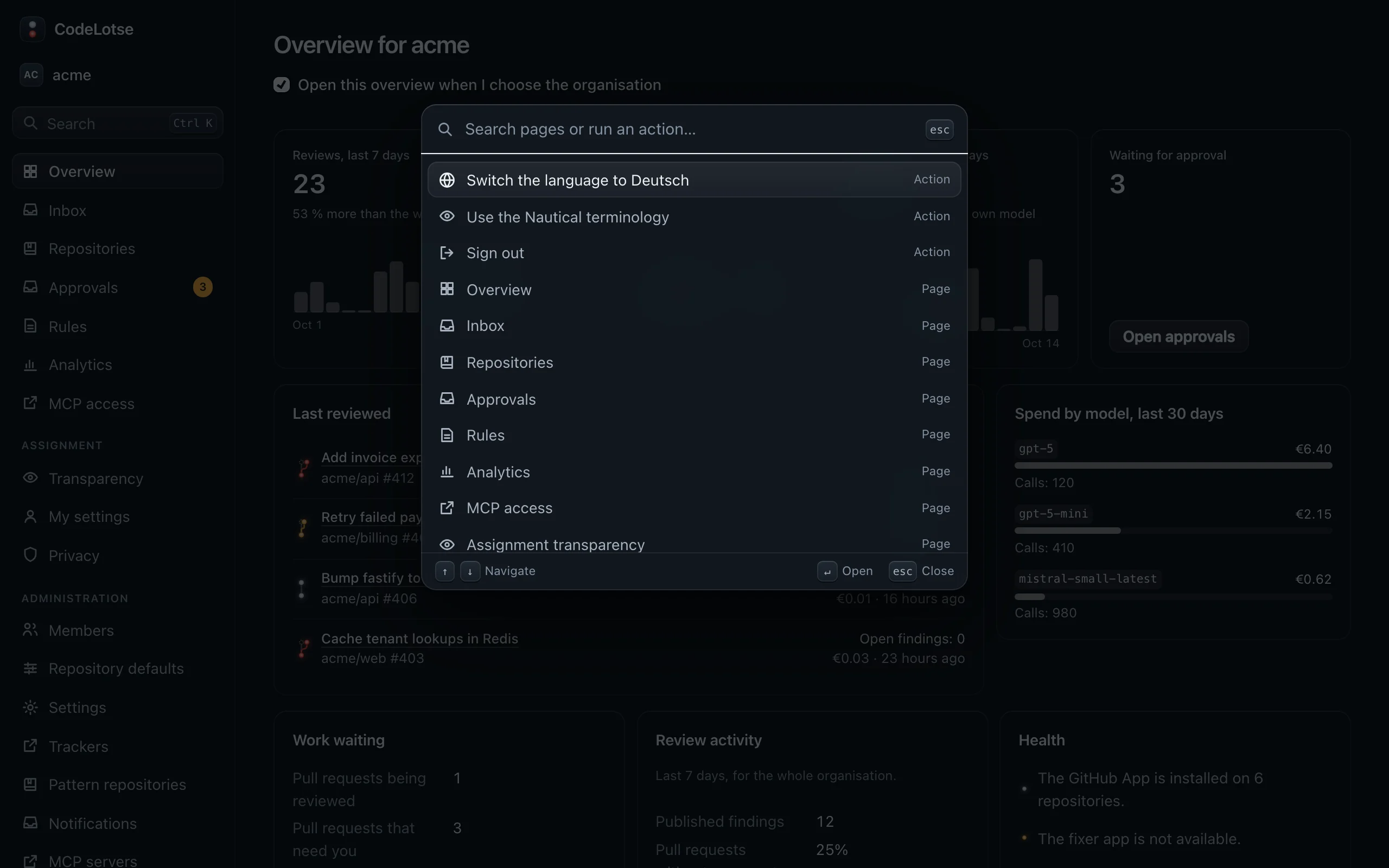
Task: Click the grid icon for Overview in palette
Action: tap(447, 289)
